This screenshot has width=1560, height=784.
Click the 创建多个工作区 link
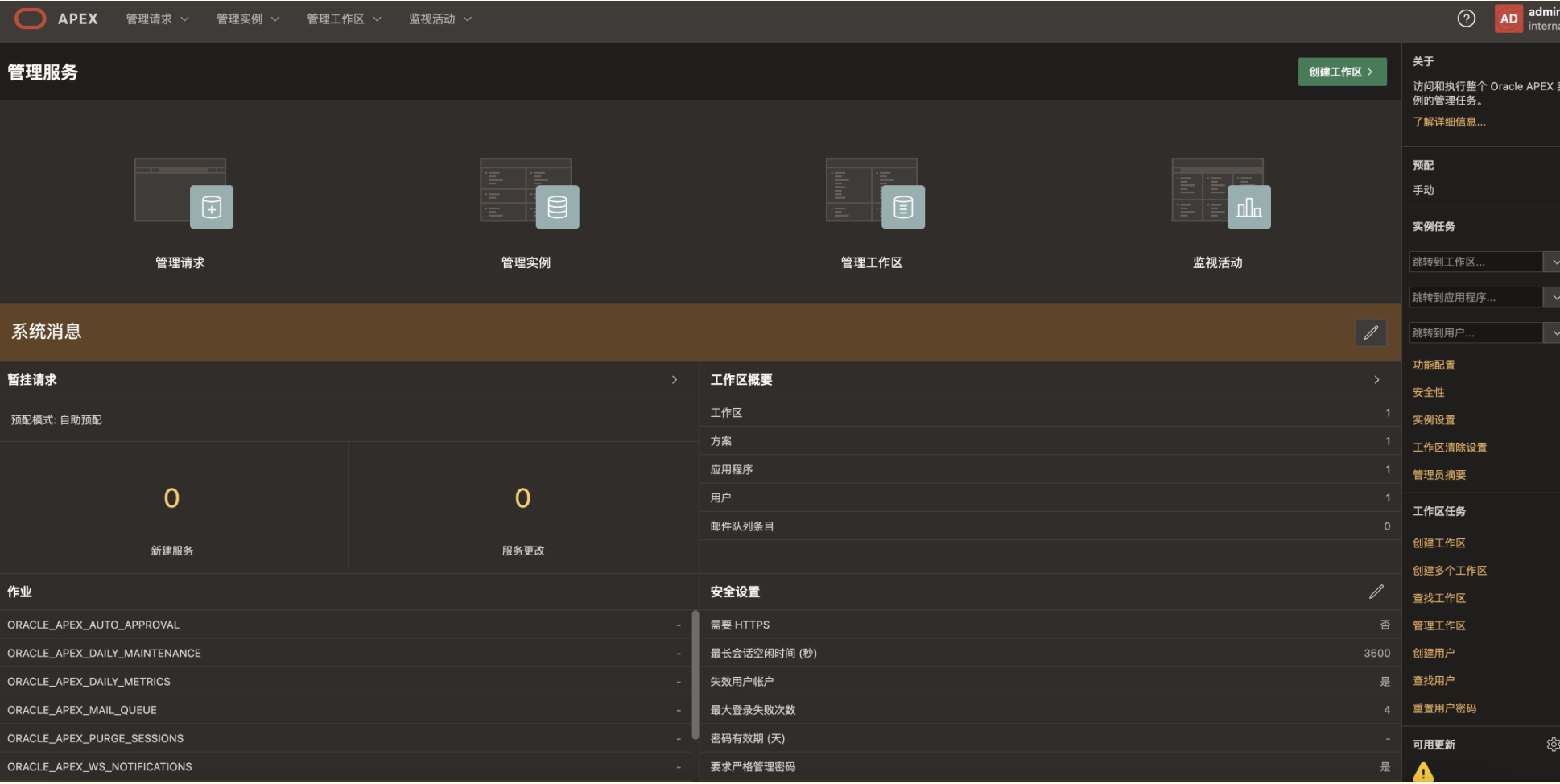click(x=1450, y=571)
